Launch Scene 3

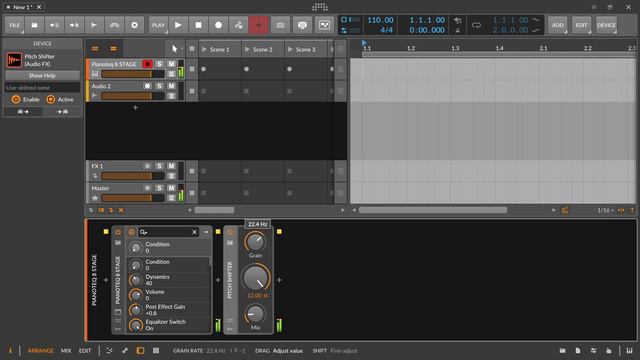[290, 49]
